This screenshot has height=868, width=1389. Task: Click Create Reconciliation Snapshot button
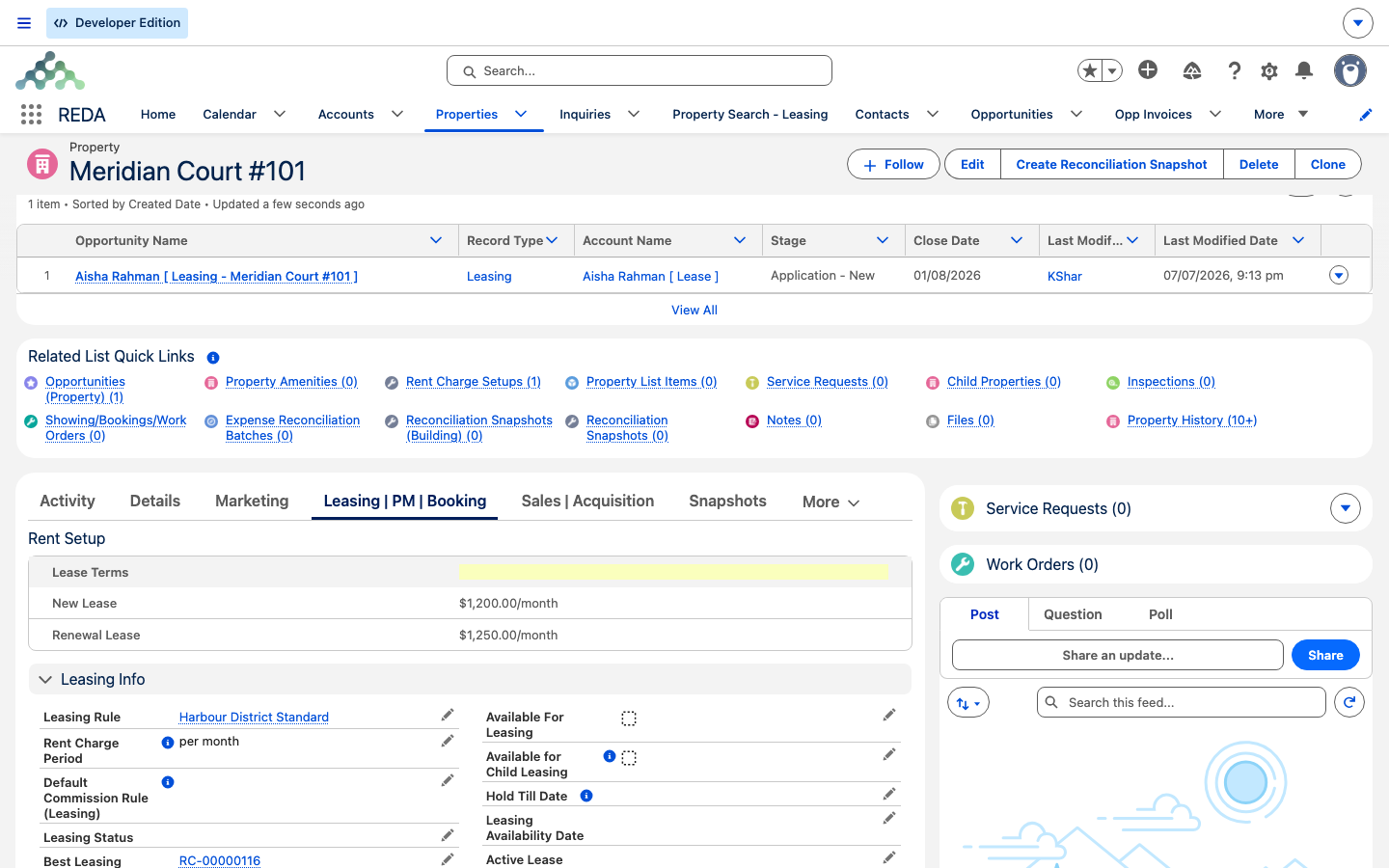1111,164
